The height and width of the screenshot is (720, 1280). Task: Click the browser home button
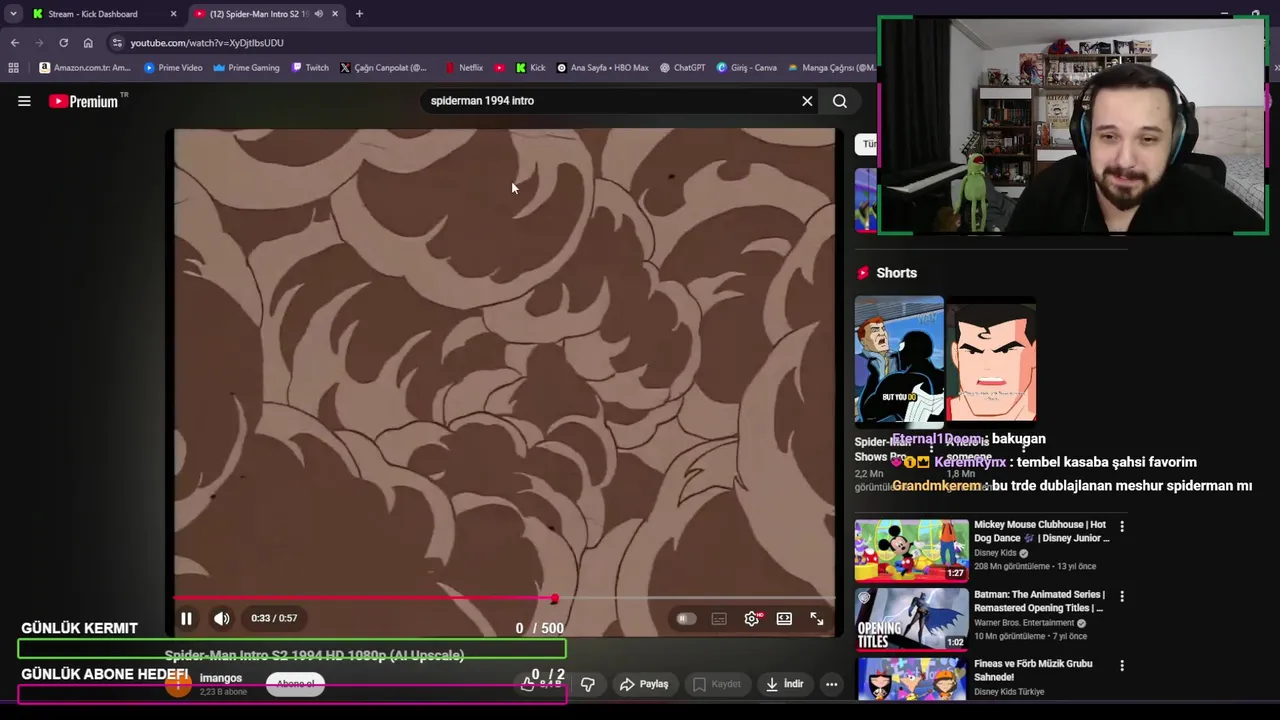[x=88, y=43]
